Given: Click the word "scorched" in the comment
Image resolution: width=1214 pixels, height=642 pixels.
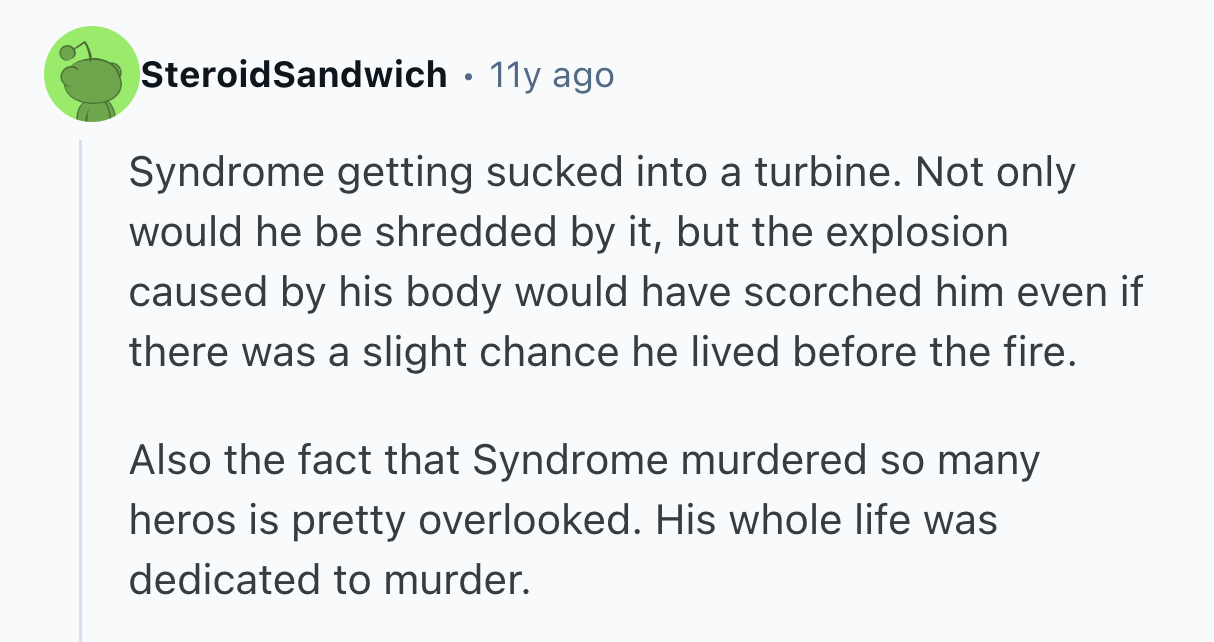Looking at the screenshot, I should 866,292.
